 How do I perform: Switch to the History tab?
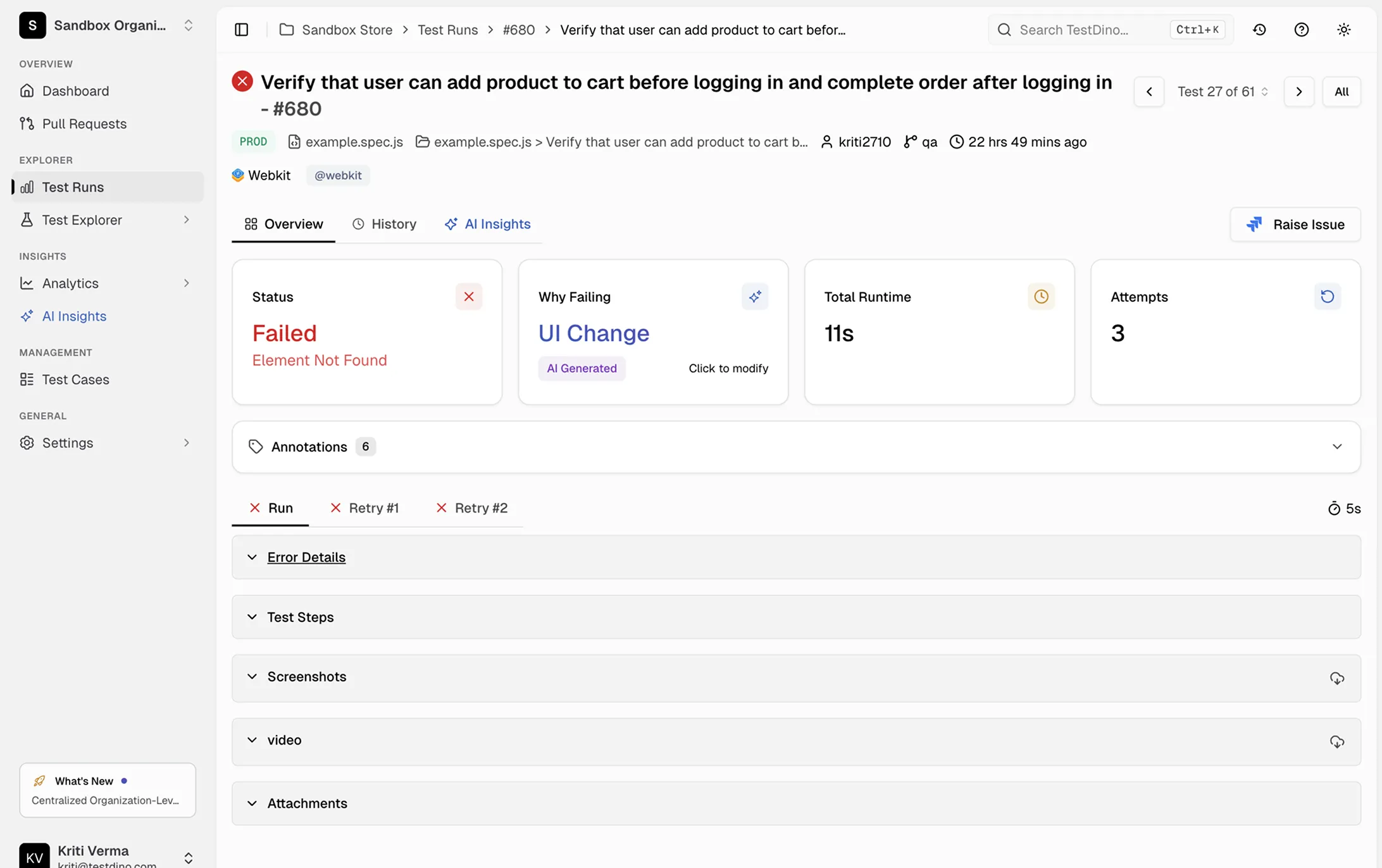click(384, 224)
